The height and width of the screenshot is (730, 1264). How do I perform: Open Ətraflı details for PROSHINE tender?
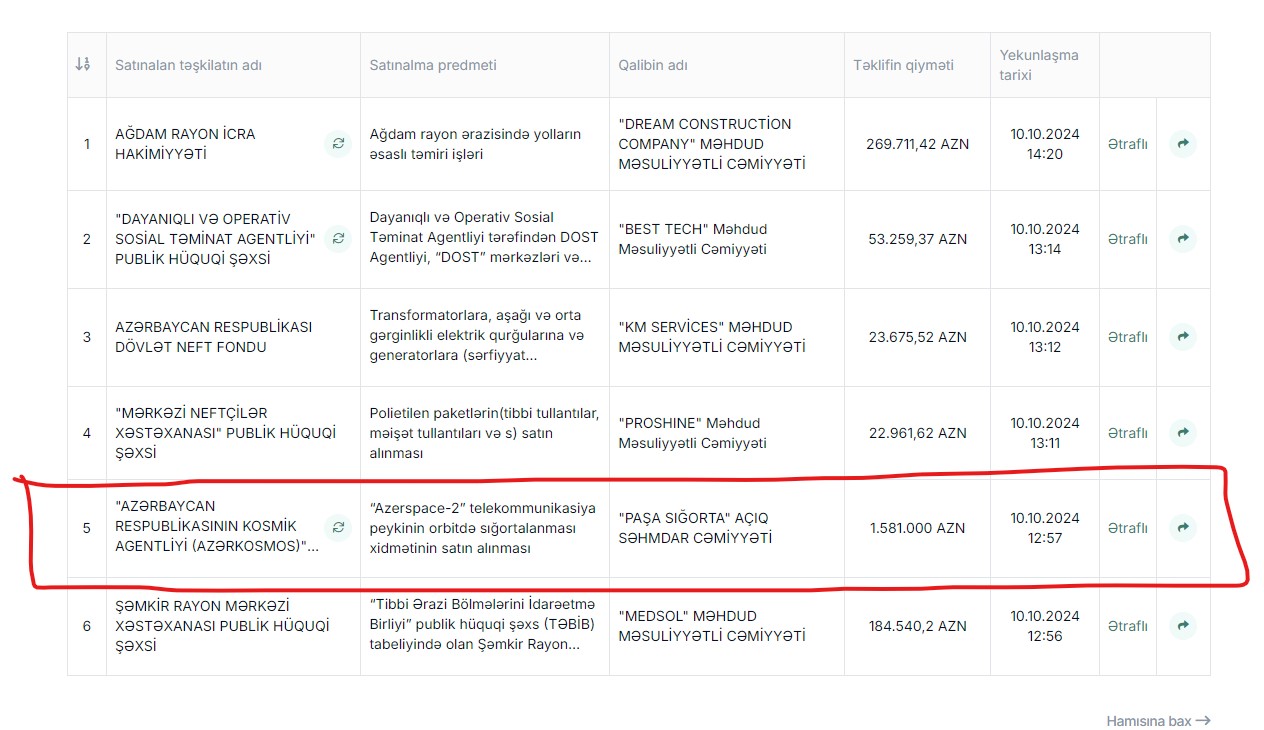click(x=1127, y=433)
